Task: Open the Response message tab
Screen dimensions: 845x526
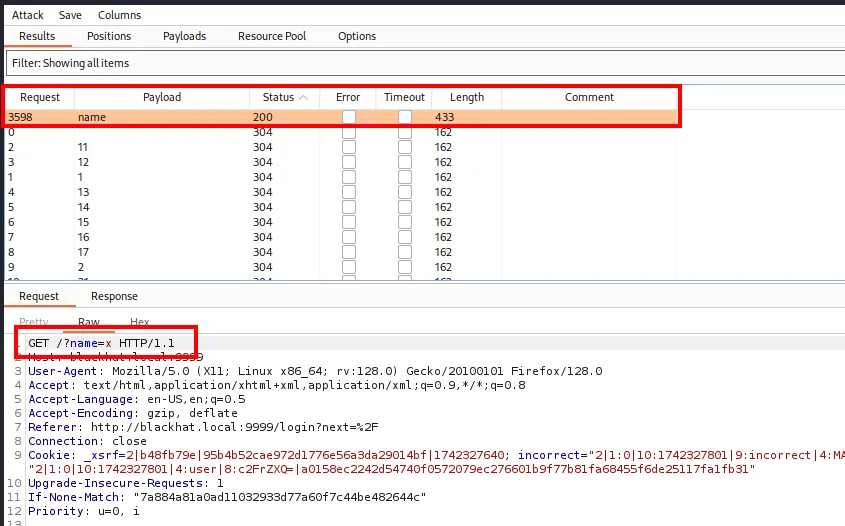Action: click(x=114, y=296)
